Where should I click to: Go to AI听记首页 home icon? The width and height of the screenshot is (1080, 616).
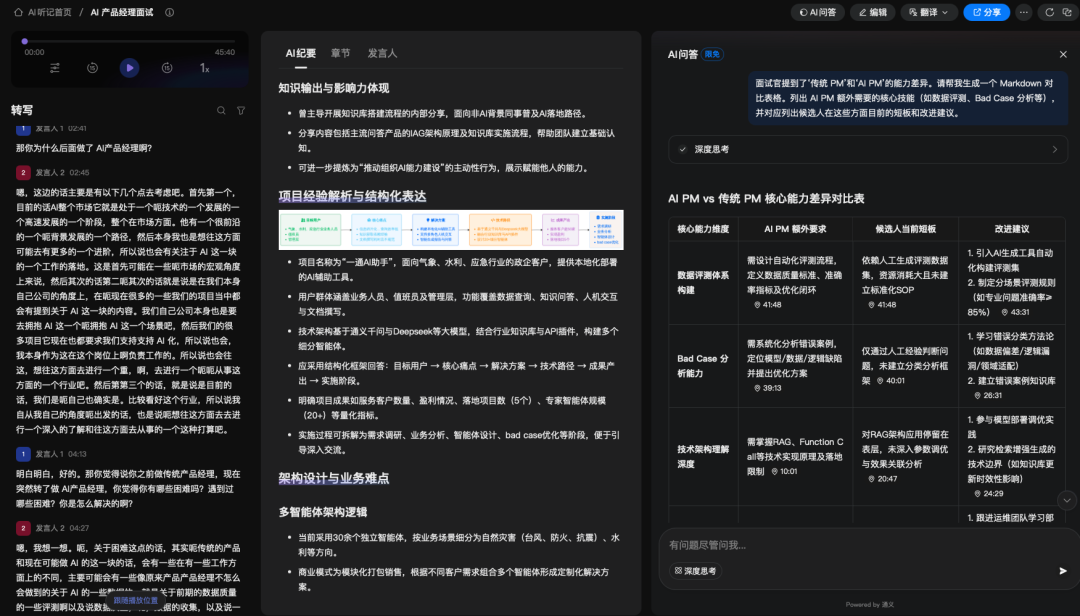point(19,12)
